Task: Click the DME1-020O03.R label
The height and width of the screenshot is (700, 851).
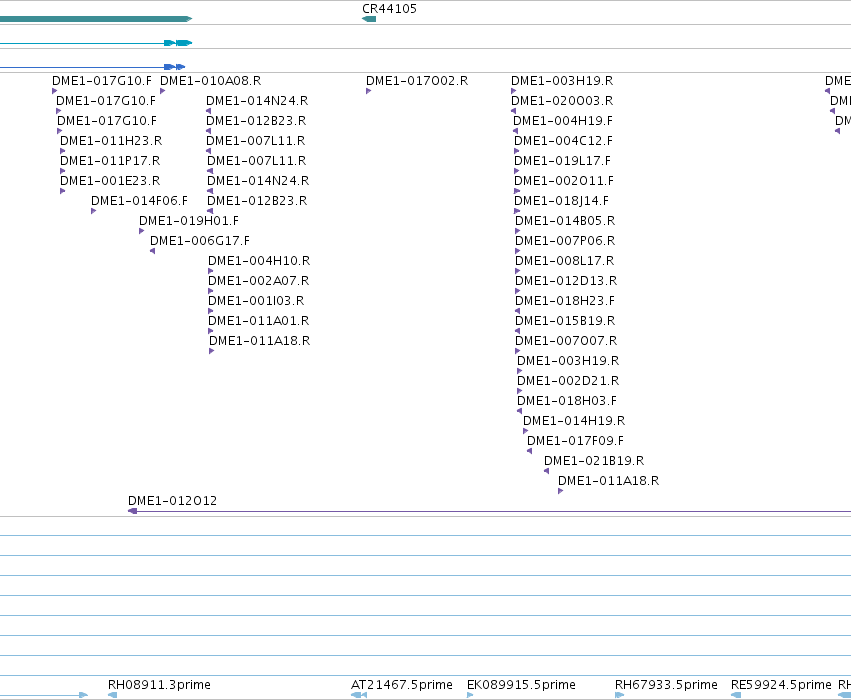Action: pyautogui.click(x=562, y=100)
